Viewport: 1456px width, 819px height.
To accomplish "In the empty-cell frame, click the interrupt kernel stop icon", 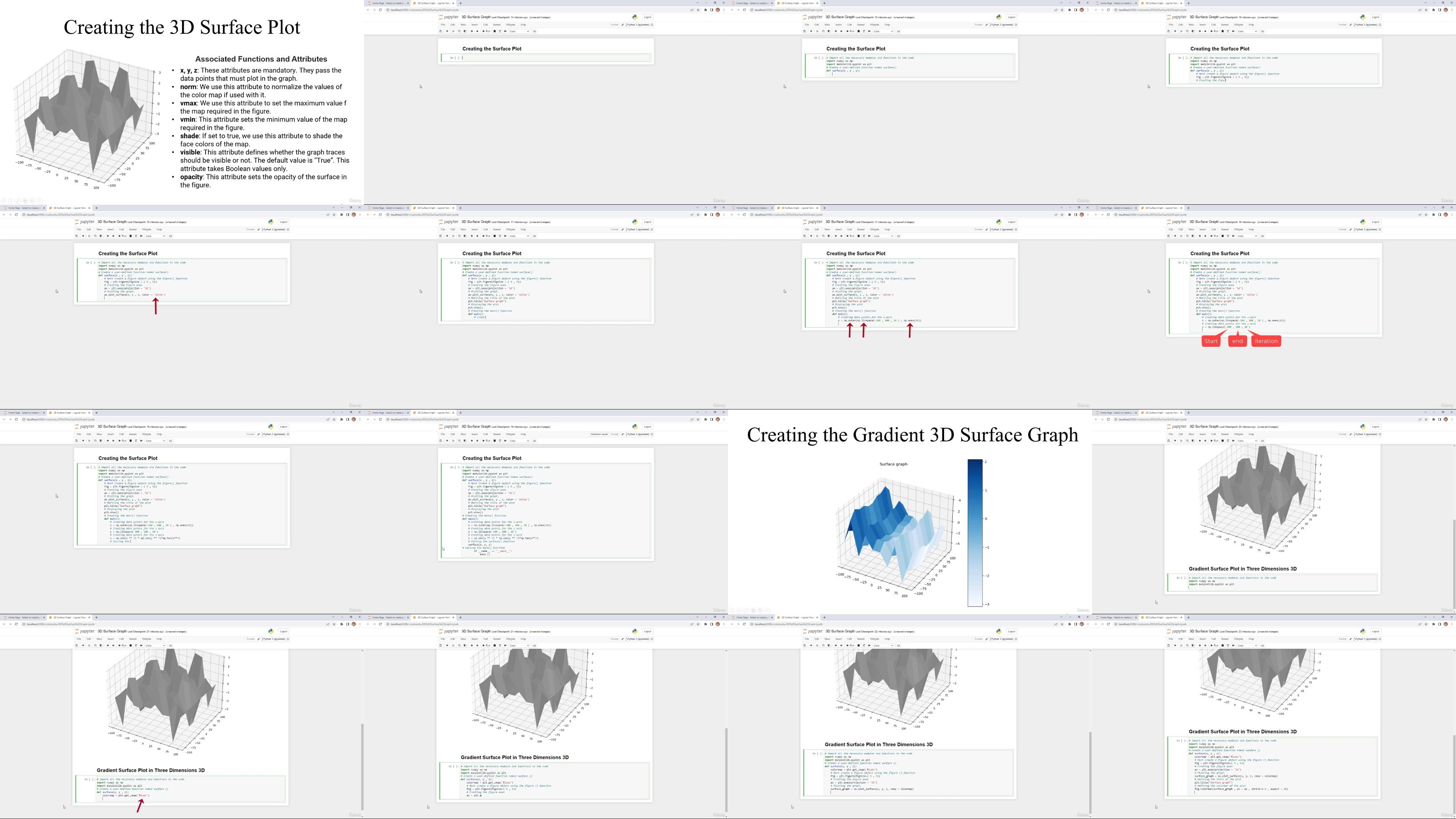I will point(495,31).
